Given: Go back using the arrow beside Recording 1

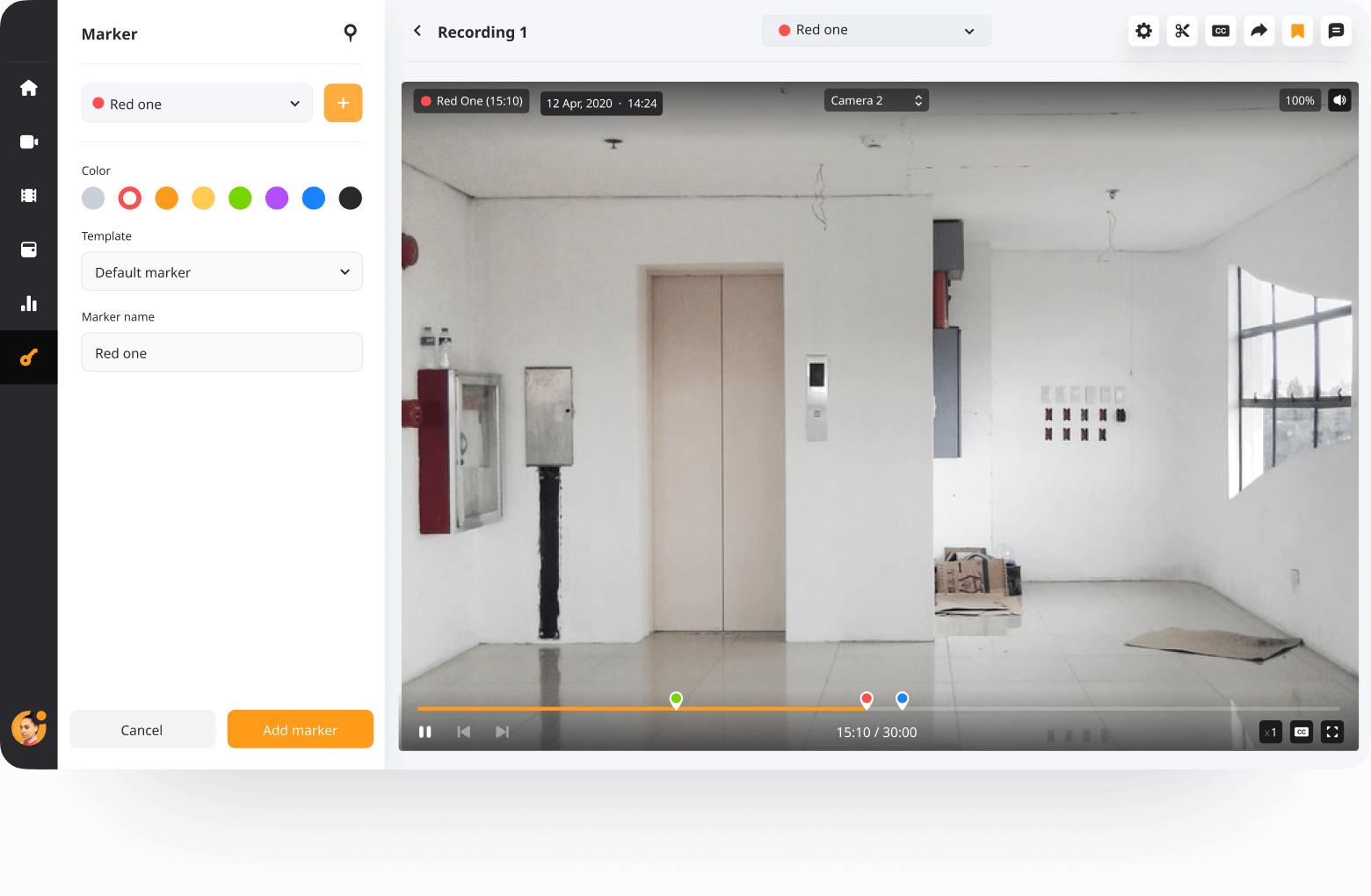Looking at the screenshot, I should point(417,31).
